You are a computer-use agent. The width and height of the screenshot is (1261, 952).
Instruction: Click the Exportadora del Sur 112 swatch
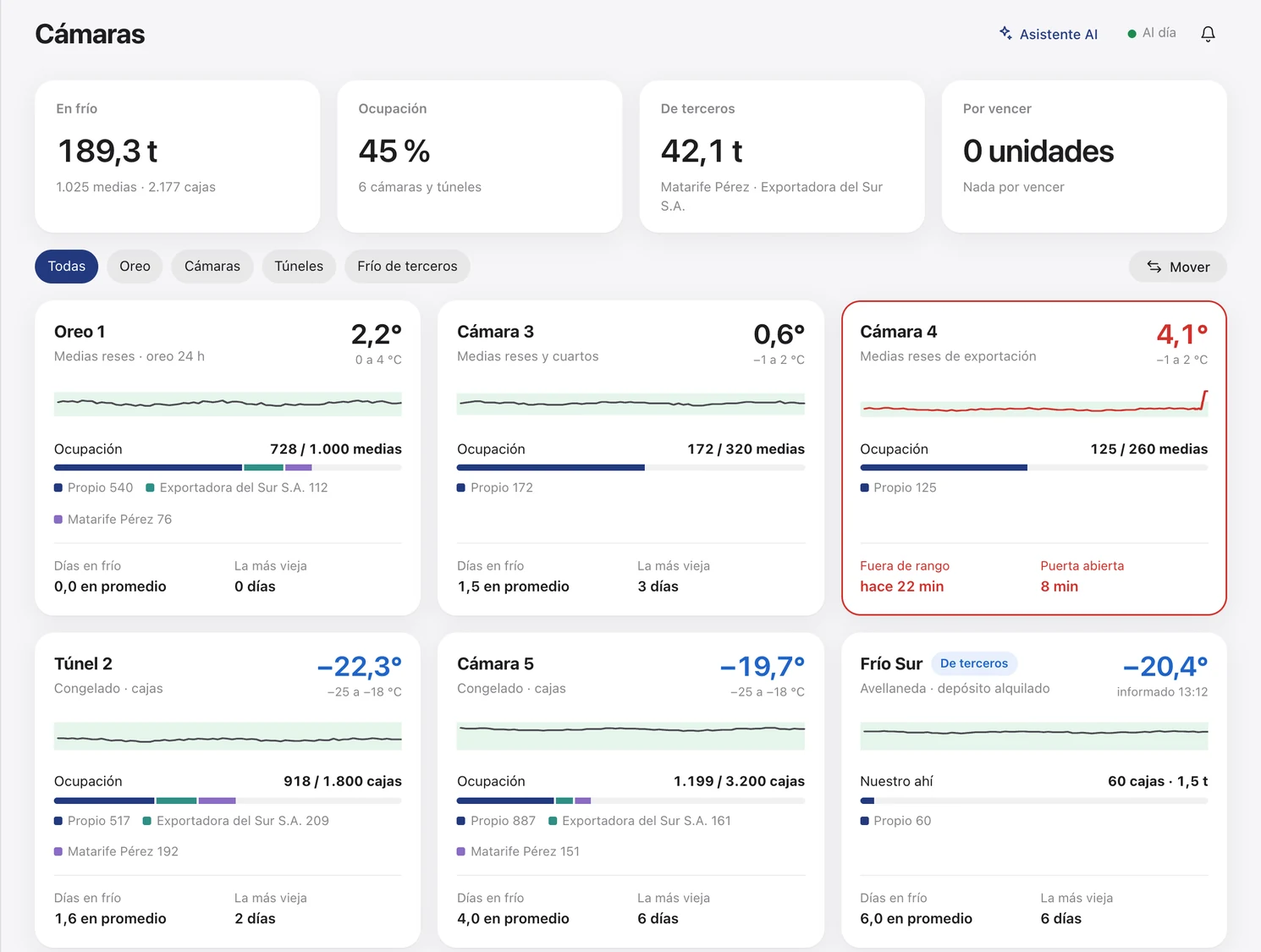click(151, 487)
